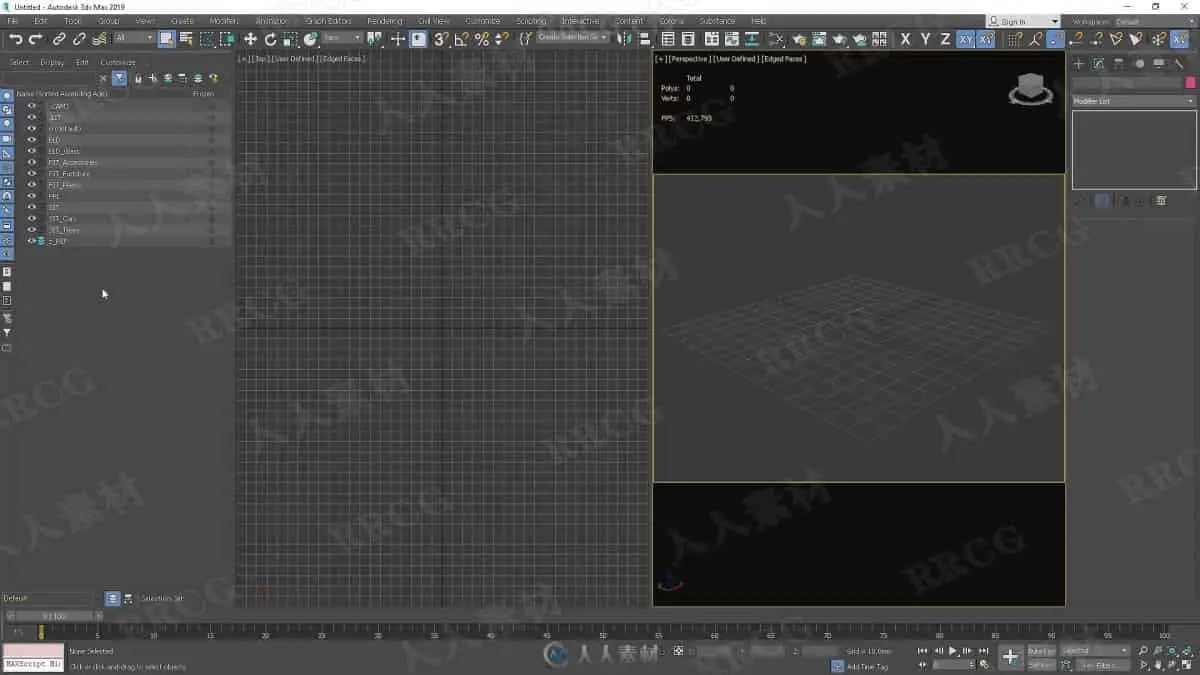
Task: Toggle the Percent Snap button
Action: click(482, 39)
